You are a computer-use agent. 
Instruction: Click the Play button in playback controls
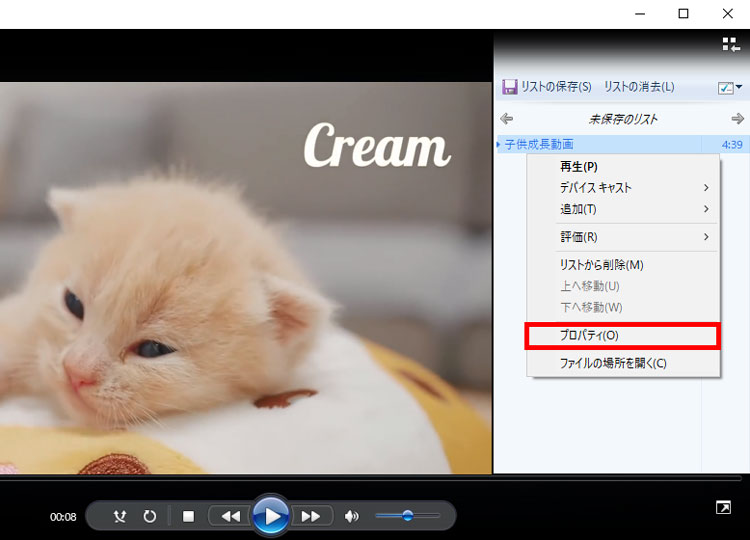(270, 516)
